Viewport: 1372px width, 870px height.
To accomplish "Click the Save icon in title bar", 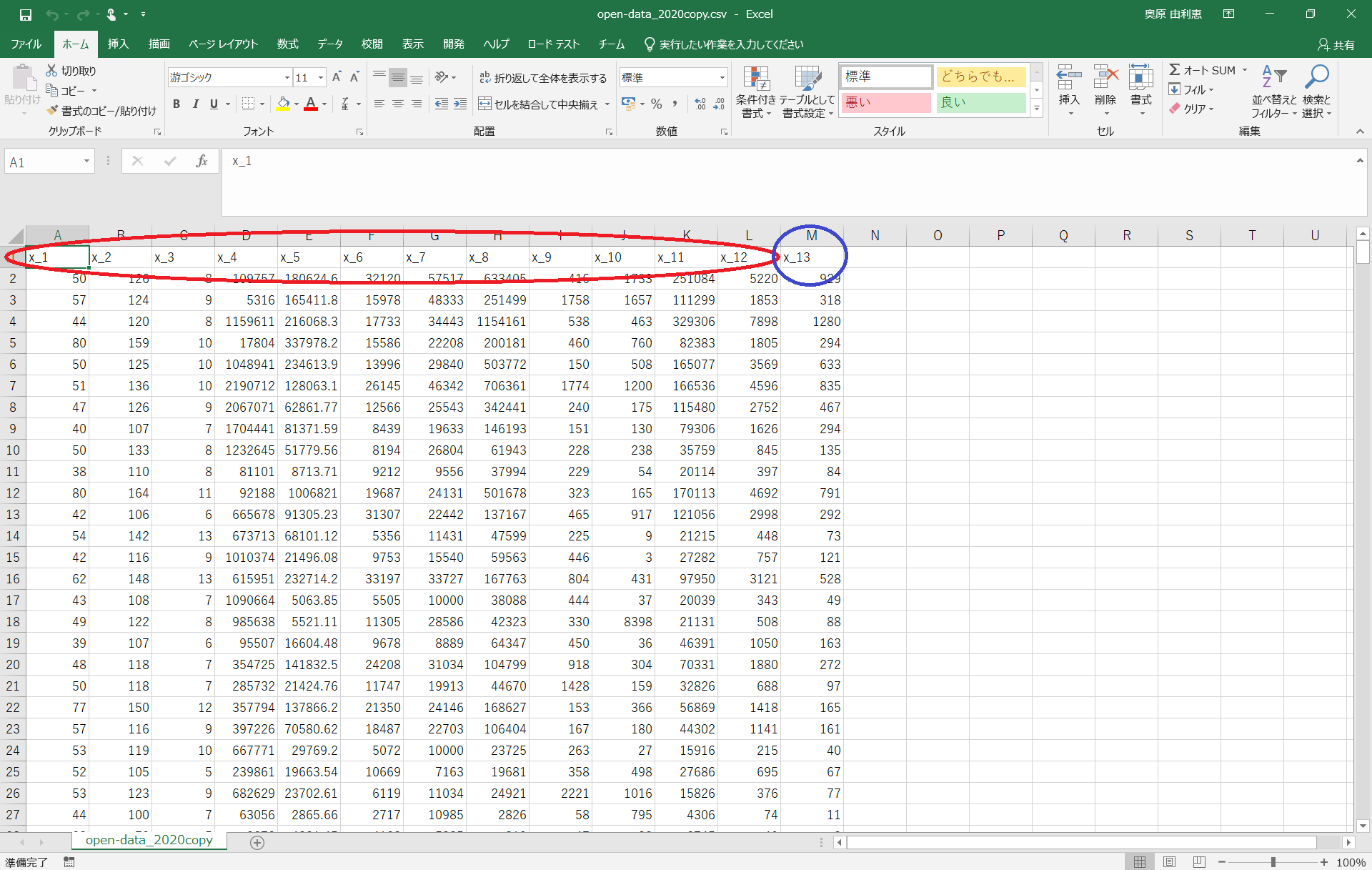I will click(26, 14).
